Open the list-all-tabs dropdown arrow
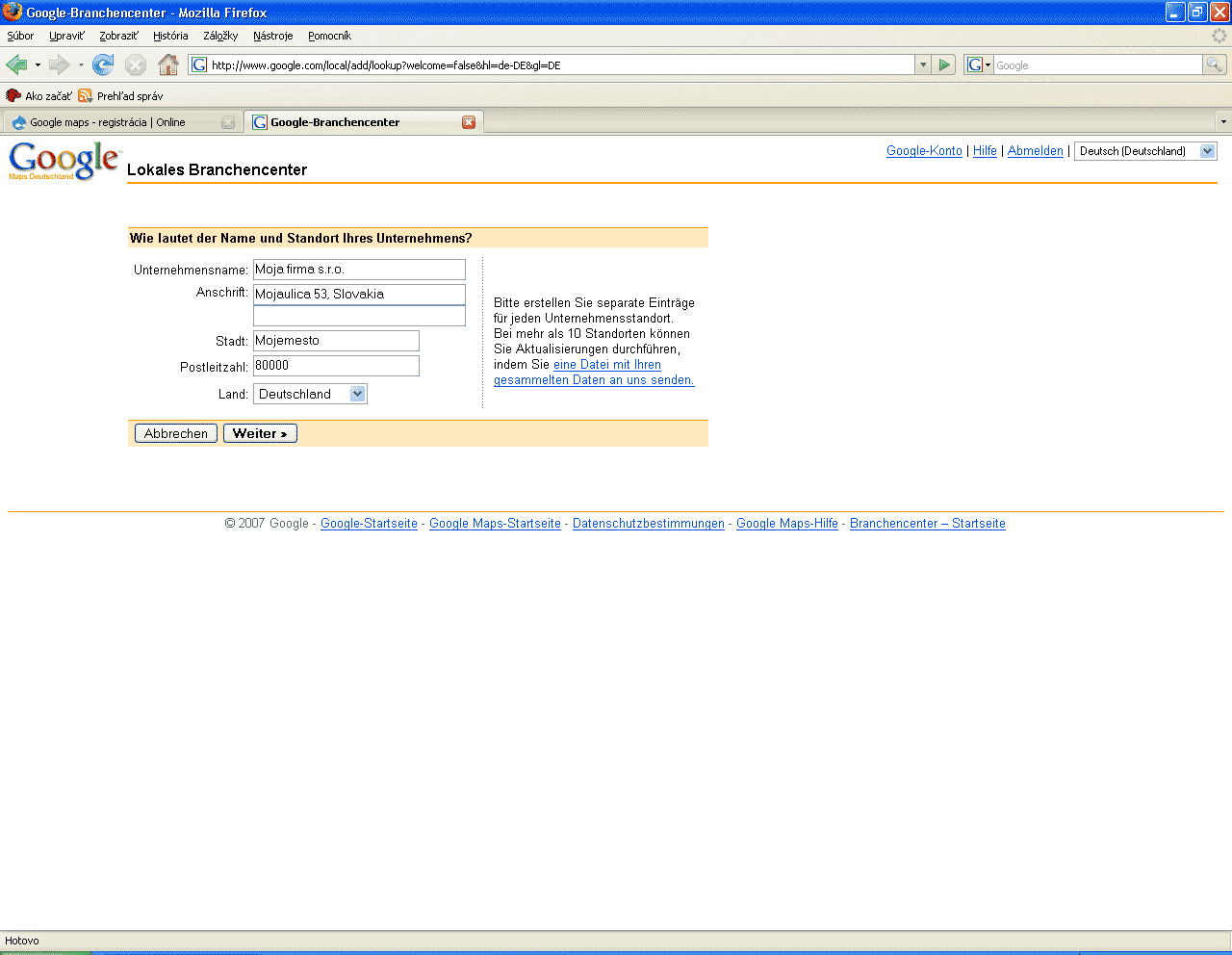The width and height of the screenshot is (1232, 955). point(1223,121)
